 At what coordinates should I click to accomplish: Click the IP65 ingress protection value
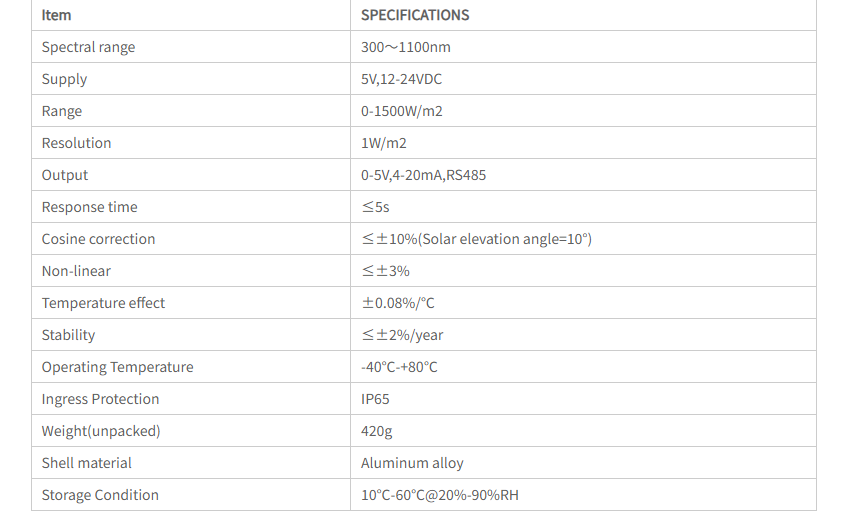coord(375,399)
